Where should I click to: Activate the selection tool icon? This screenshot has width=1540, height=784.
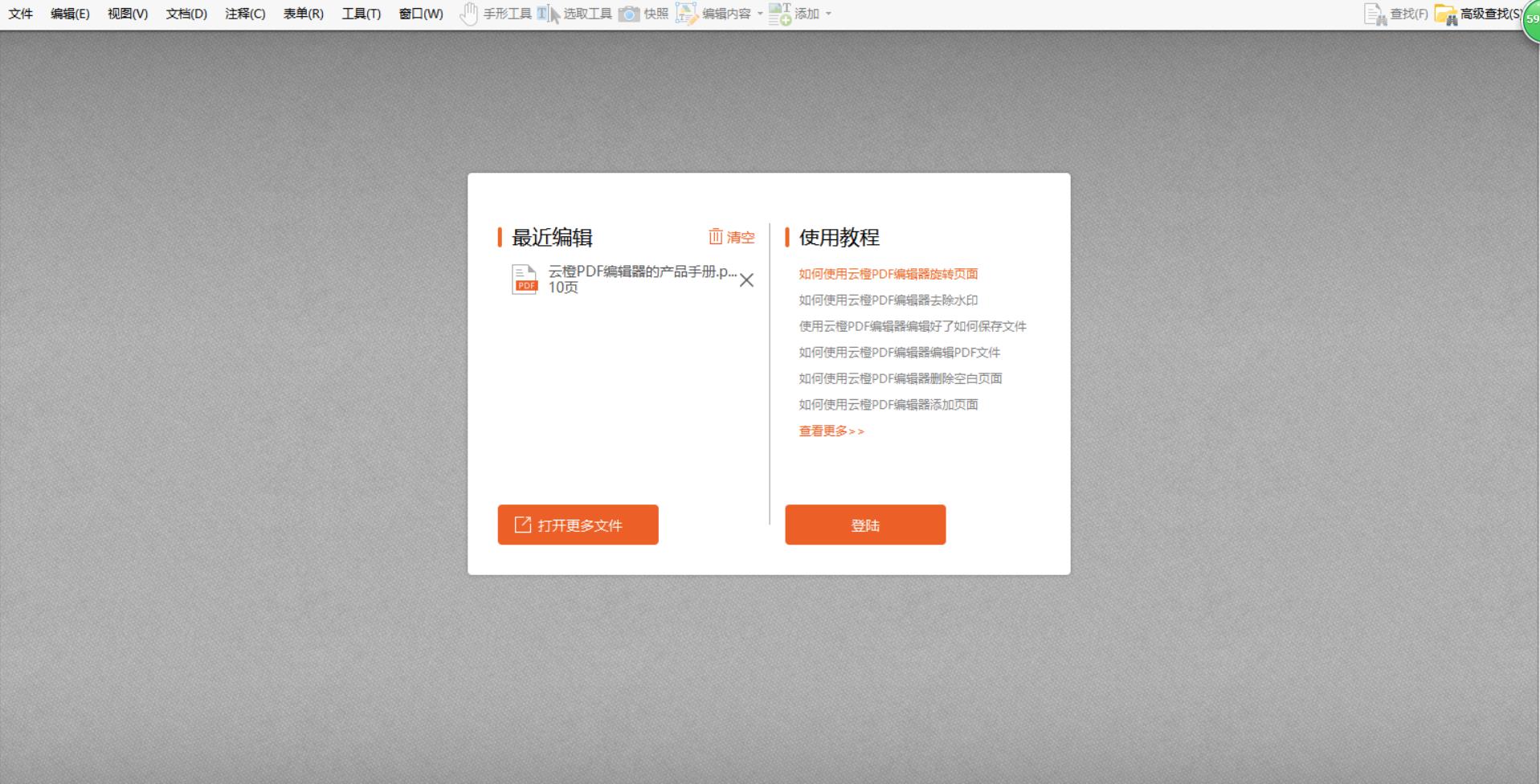549,14
